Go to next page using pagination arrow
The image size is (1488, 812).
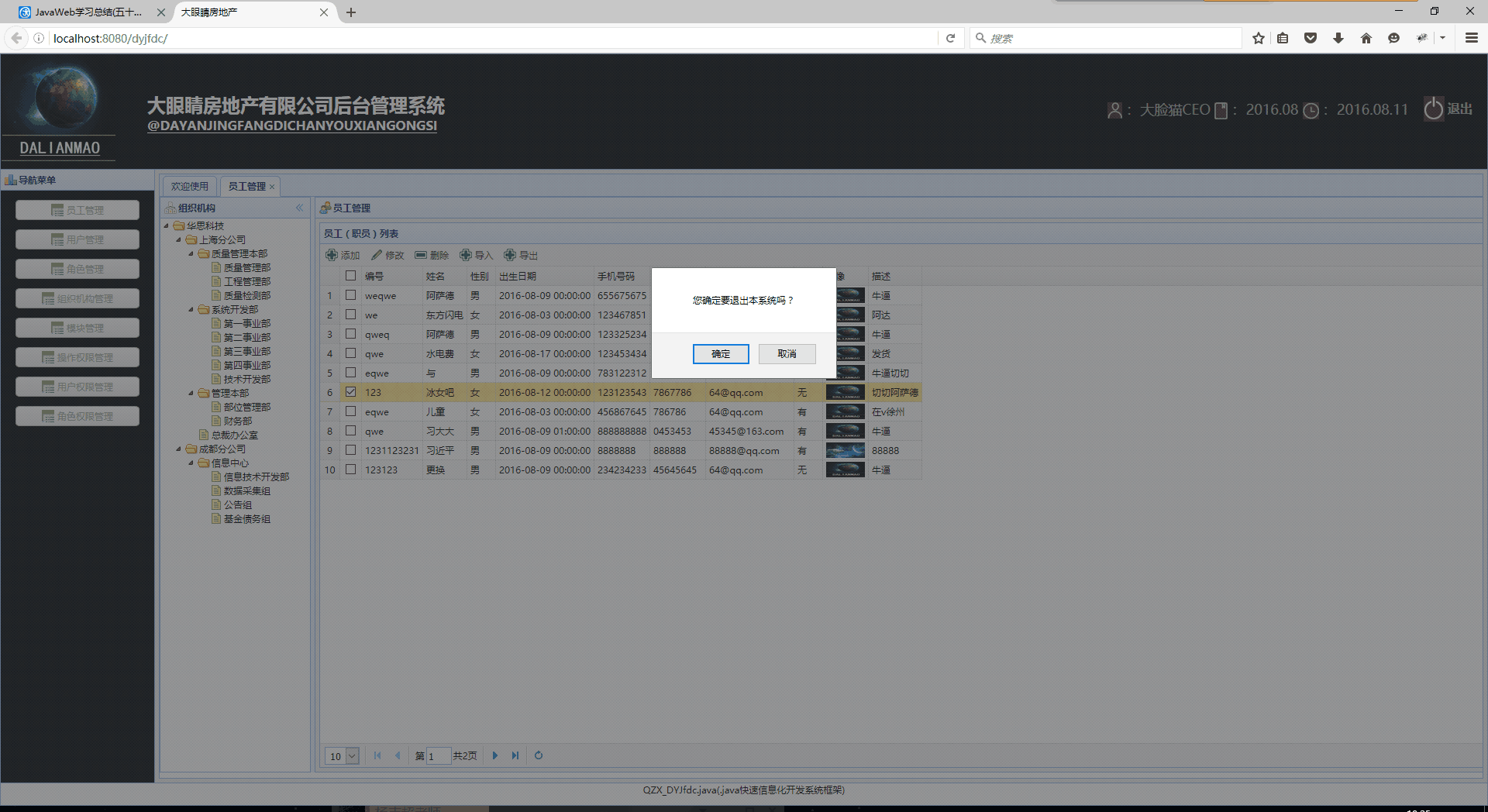[495, 755]
